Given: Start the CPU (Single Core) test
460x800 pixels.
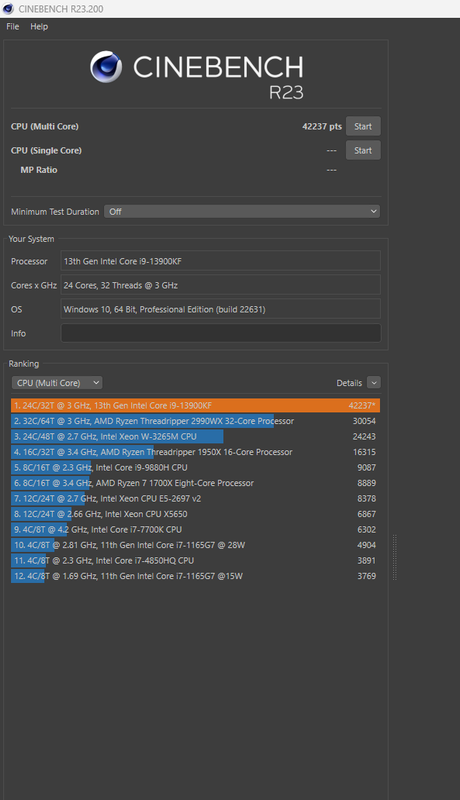Looking at the screenshot, I should (x=363, y=151).
